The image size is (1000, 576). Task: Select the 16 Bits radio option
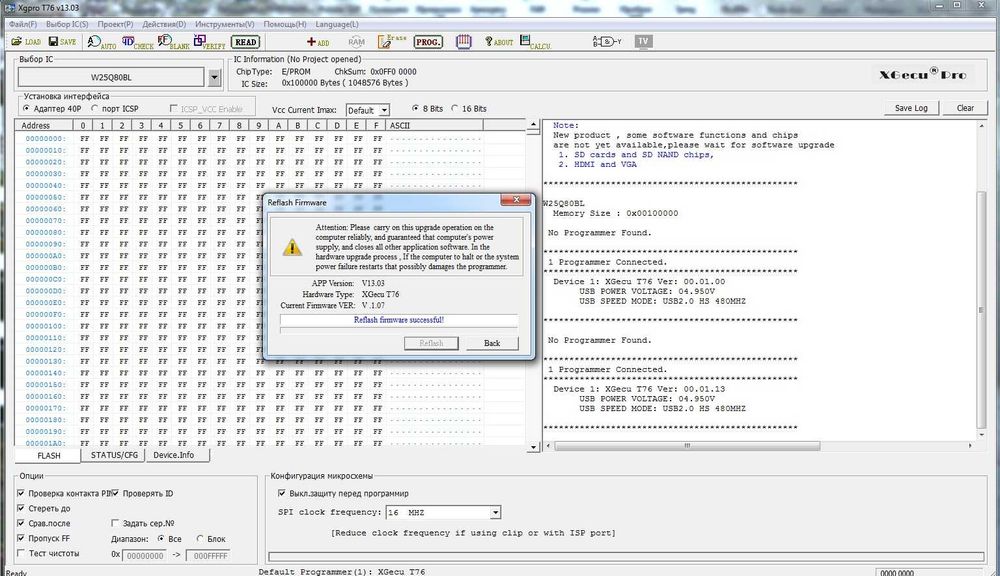455,108
